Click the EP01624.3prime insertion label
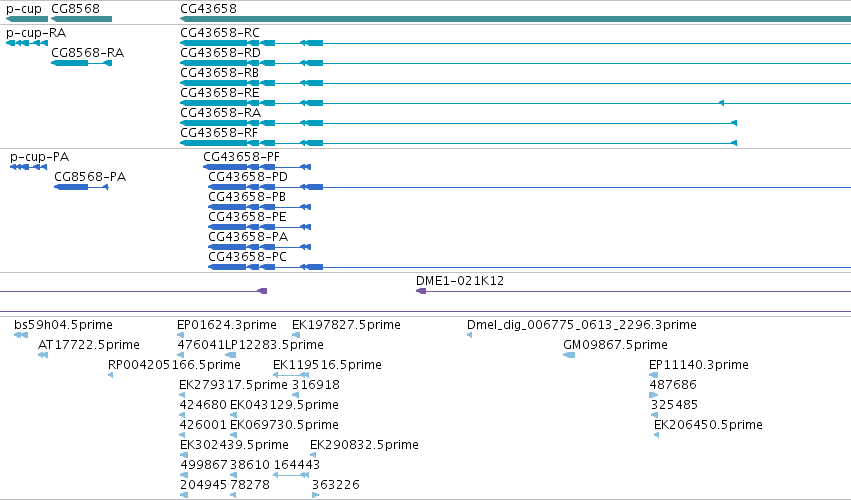Image resolution: width=851 pixels, height=500 pixels. 227,325
